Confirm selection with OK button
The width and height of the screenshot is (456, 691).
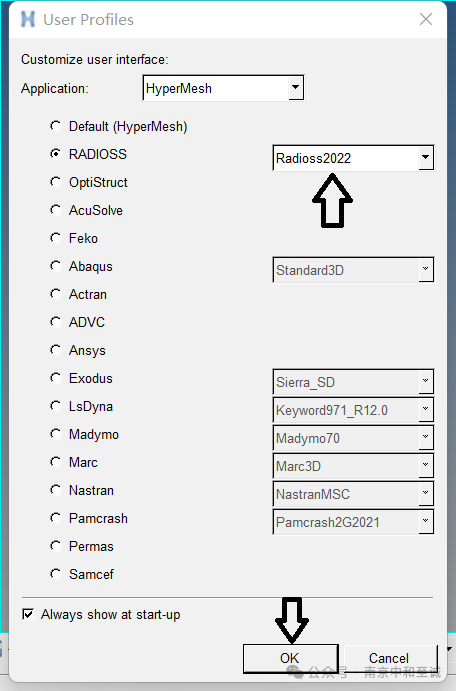coord(290,658)
